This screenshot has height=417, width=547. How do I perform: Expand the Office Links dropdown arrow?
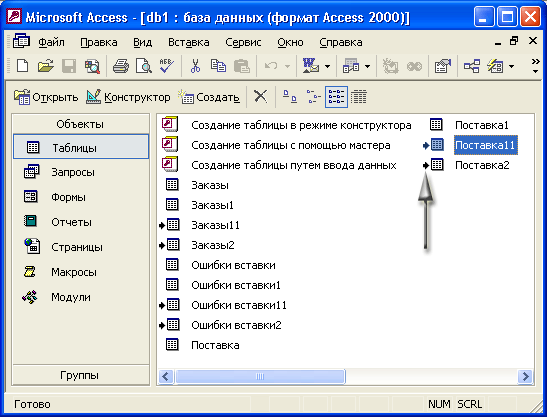(x=327, y=66)
